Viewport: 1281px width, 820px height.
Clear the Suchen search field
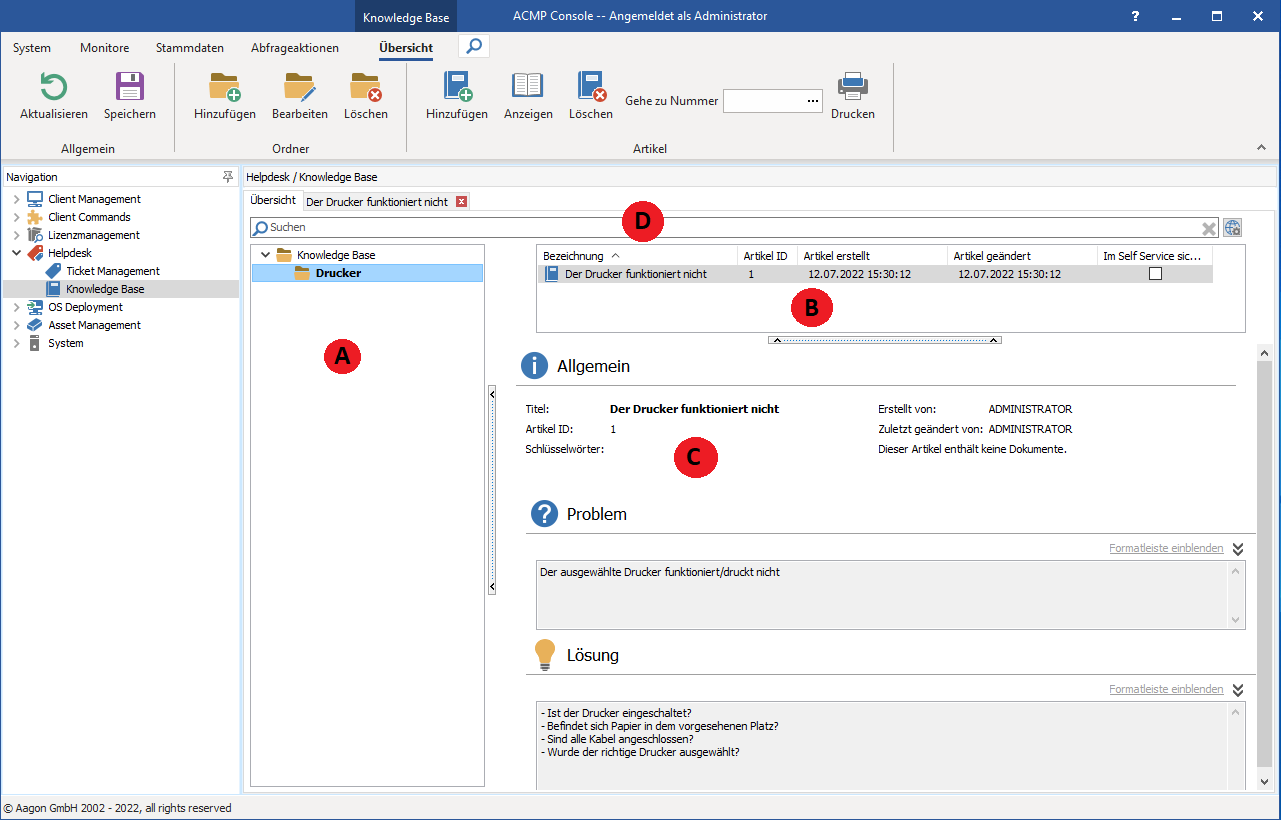point(1209,228)
